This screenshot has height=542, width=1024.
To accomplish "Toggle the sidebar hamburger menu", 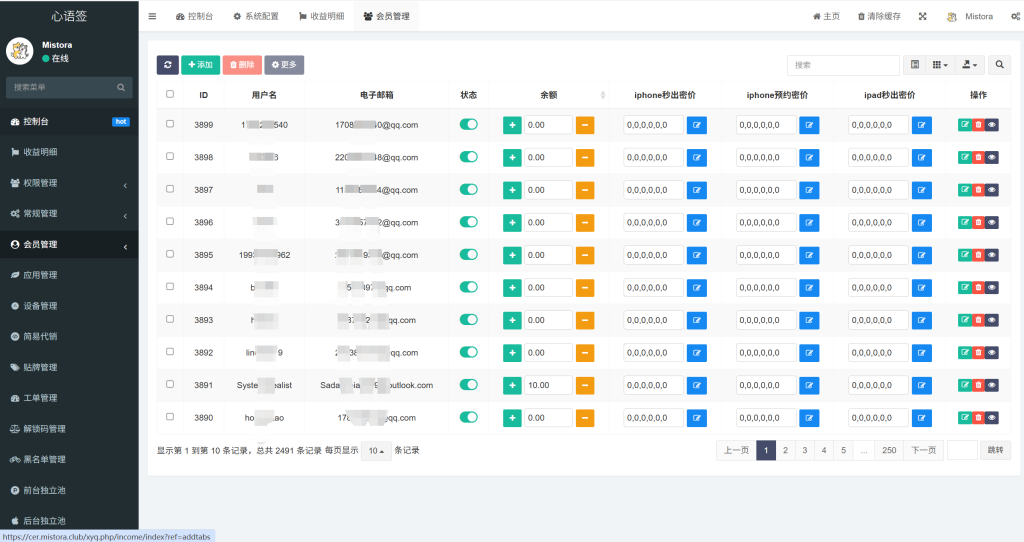I will [152, 16].
